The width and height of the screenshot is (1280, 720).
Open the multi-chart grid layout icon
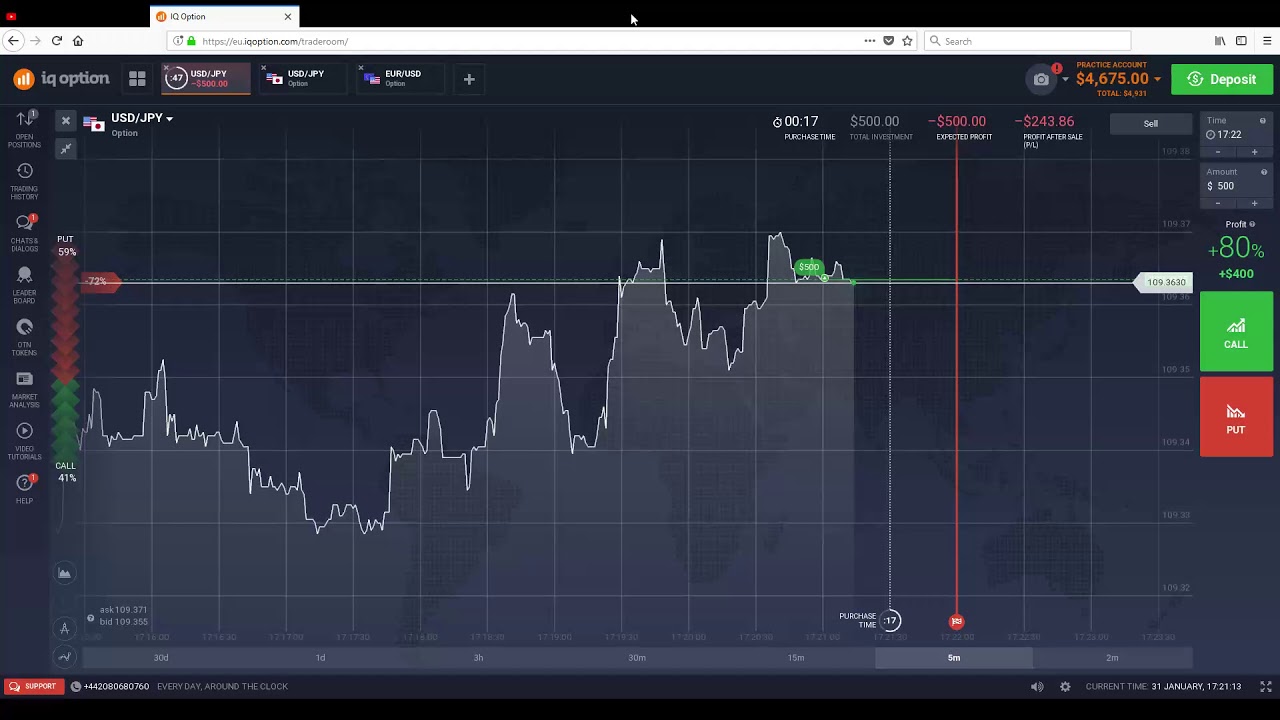click(137, 79)
